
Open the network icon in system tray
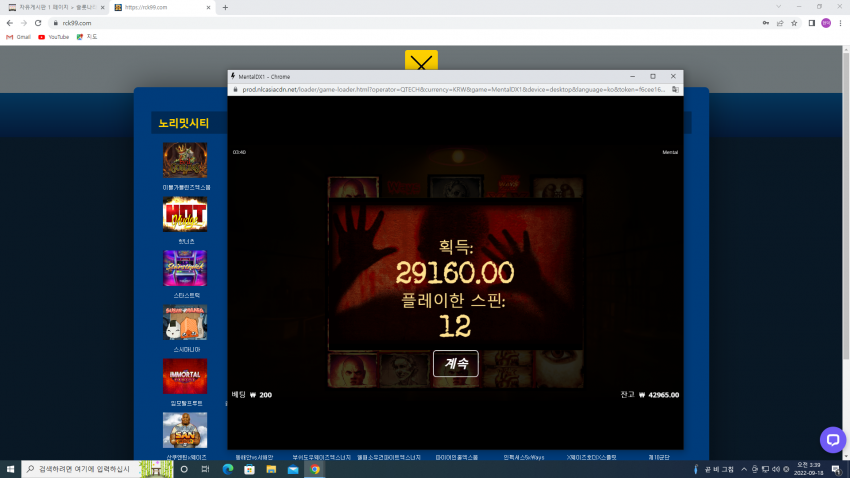pyautogui.click(x=765, y=469)
